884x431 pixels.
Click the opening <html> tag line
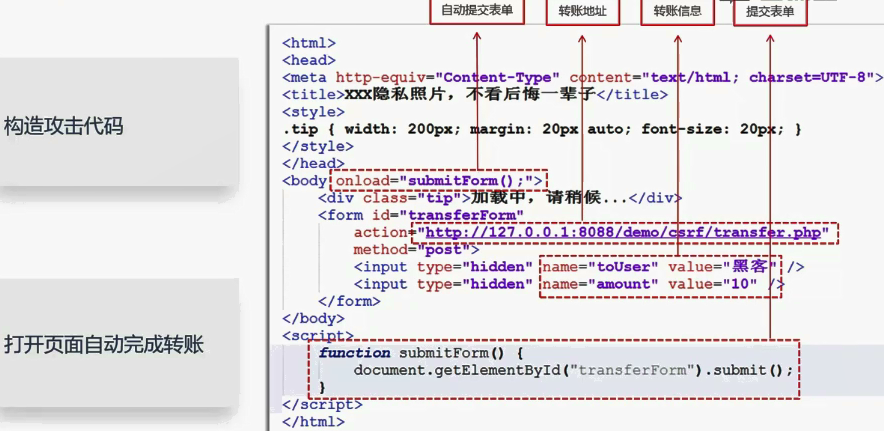(309, 42)
